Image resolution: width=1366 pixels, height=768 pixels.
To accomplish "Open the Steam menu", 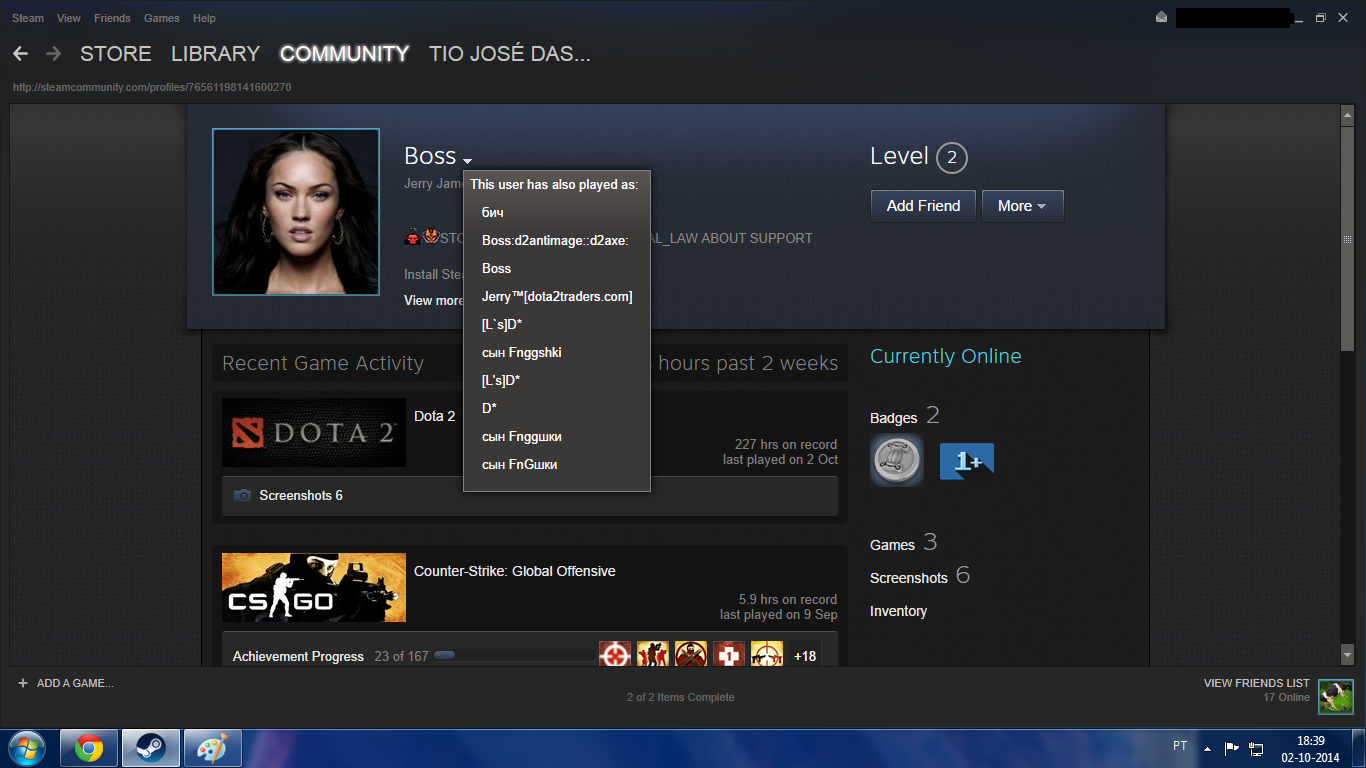I will click(x=28, y=18).
